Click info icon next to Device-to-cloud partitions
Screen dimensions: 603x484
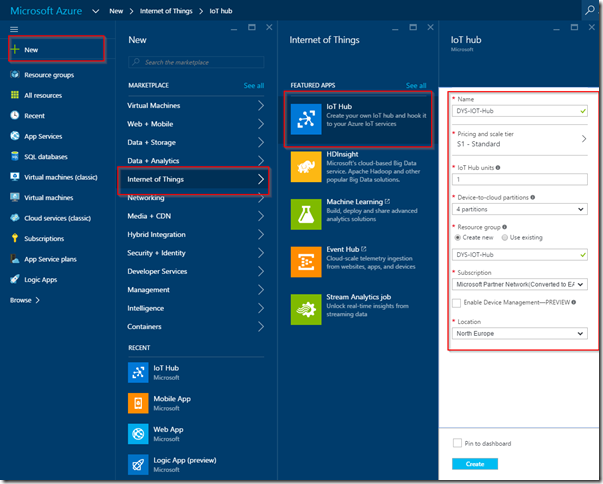533,197
